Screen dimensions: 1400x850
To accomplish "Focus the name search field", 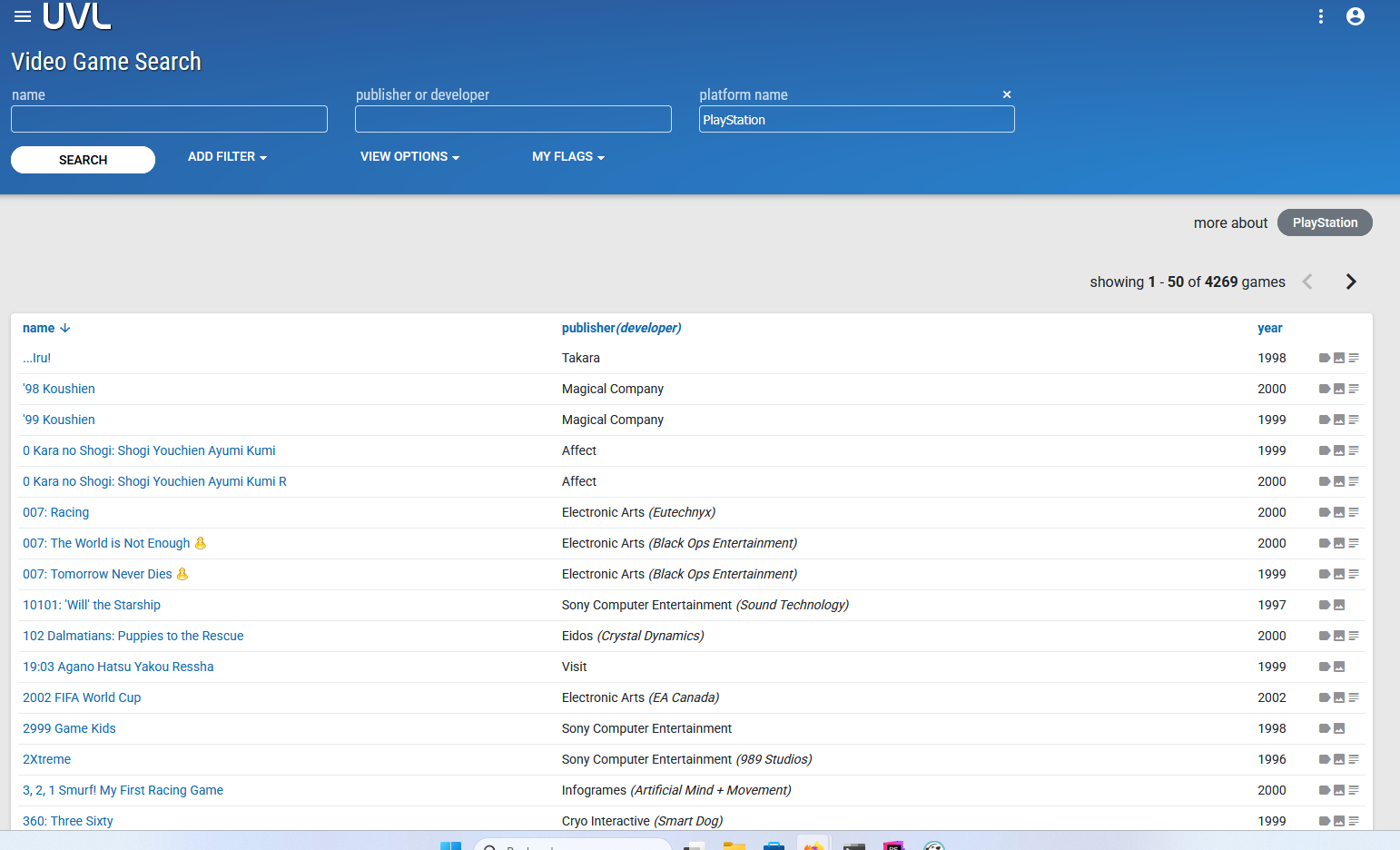I will 169,119.
